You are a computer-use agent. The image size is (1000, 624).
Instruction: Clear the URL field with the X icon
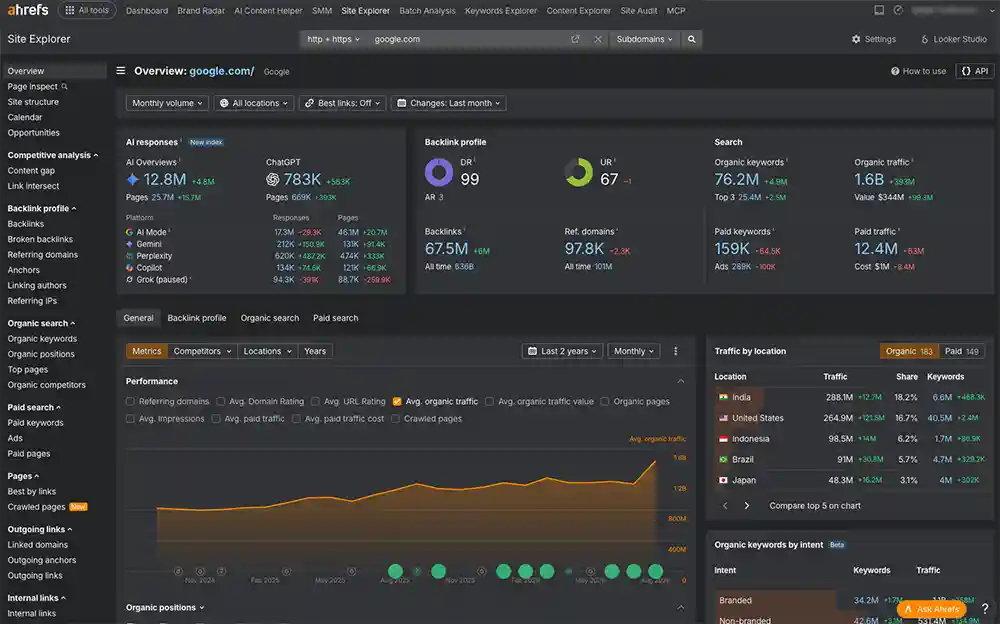coord(598,39)
